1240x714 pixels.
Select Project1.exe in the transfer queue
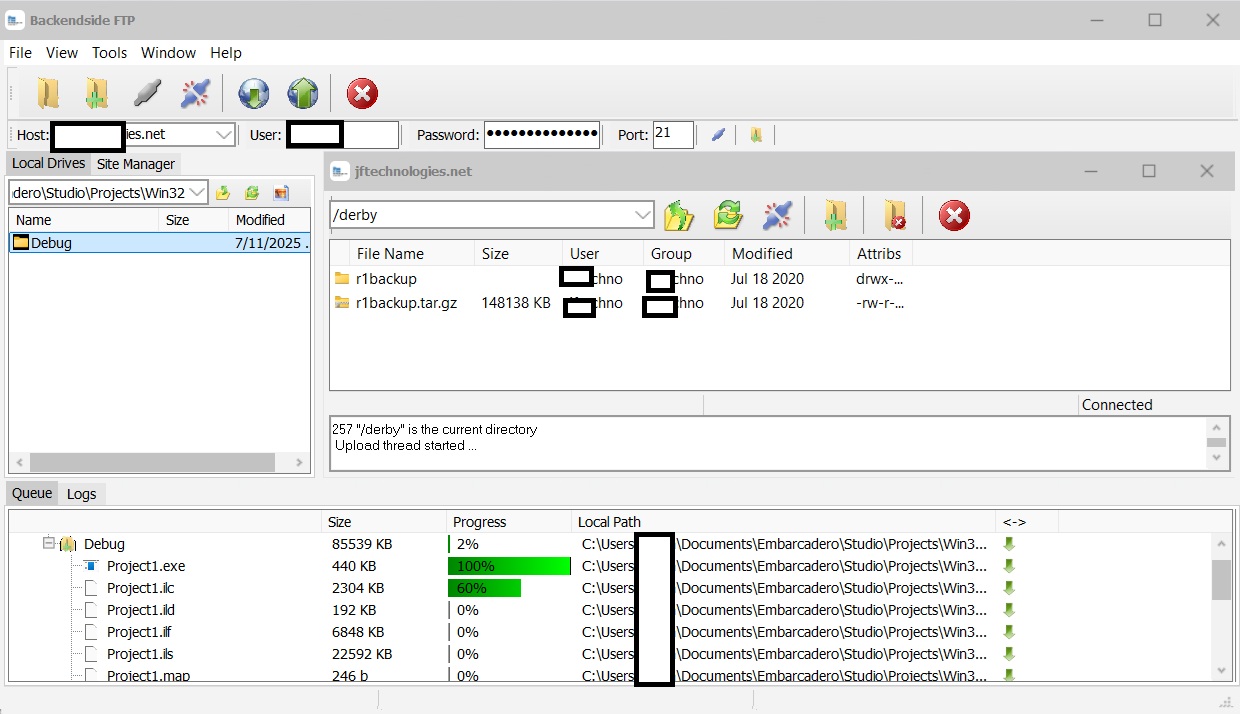coord(148,565)
